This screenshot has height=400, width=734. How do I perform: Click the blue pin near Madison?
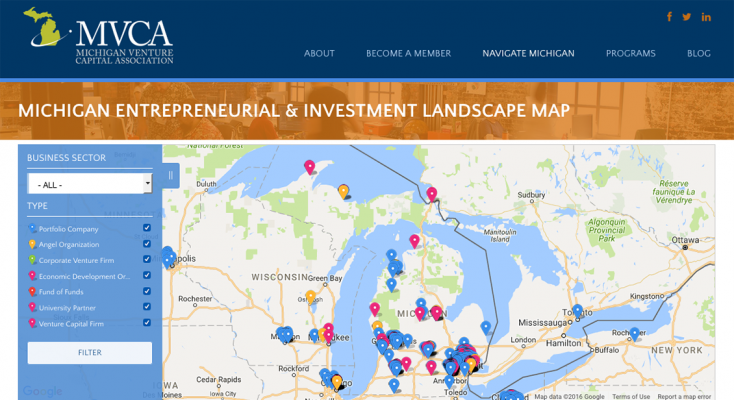[285, 334]
